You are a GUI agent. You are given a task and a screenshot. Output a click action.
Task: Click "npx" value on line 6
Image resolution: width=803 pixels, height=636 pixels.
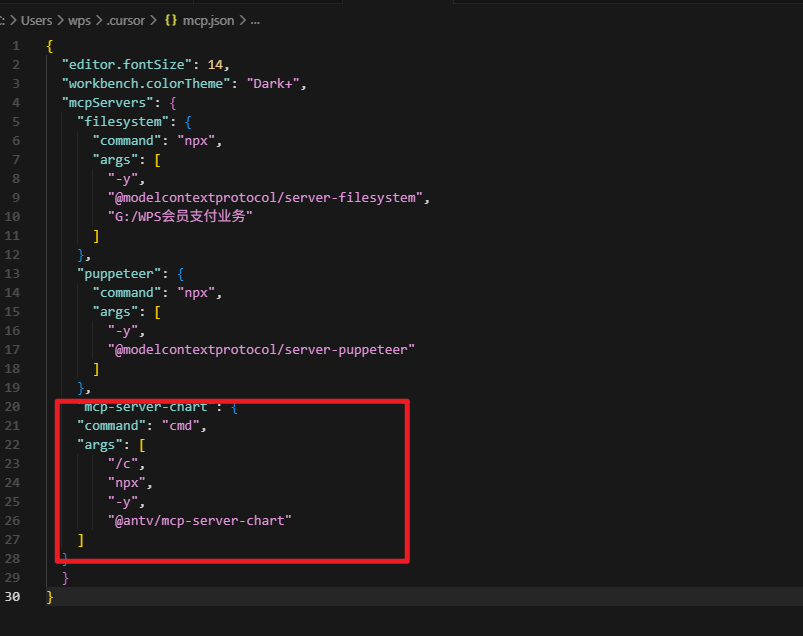(x=196, y=141)
